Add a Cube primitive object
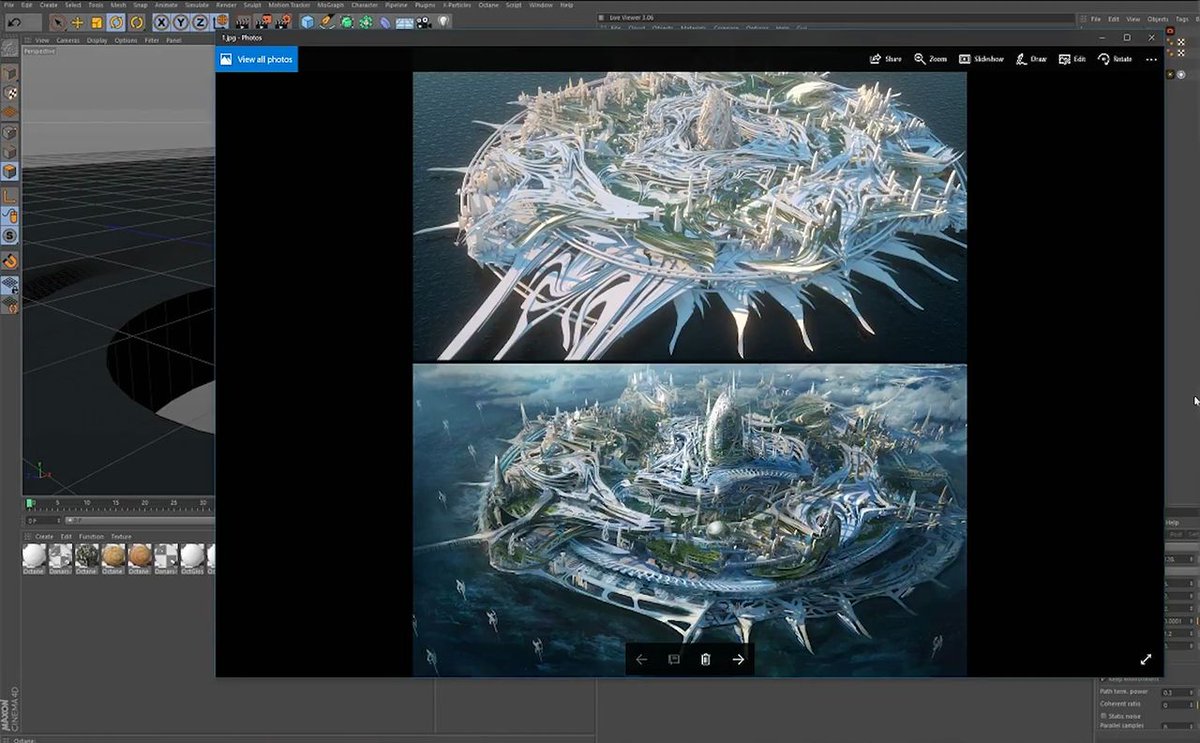This screenshot has height=743, width=1200. pyautogui.click(x=307, y=22)
